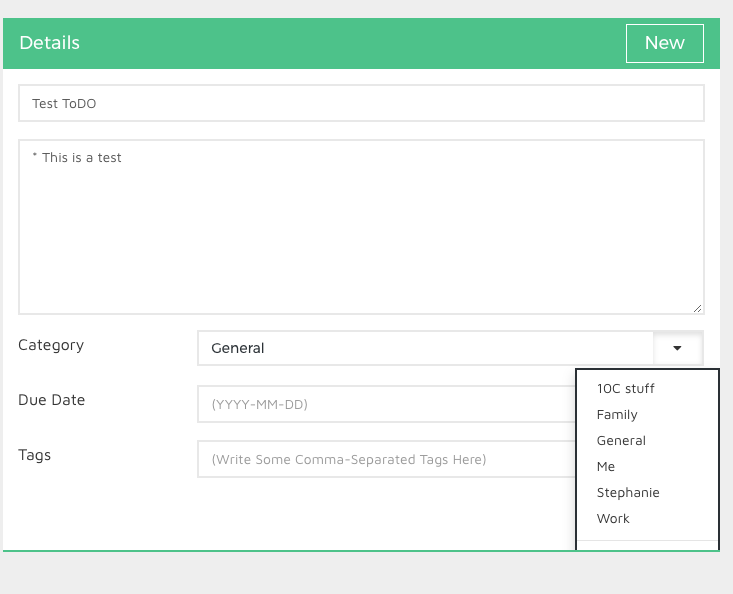The width and height of the screenshot is (733, 594).
Task: Pick General from the dropdown list
Action: click(x=621, y=440)
